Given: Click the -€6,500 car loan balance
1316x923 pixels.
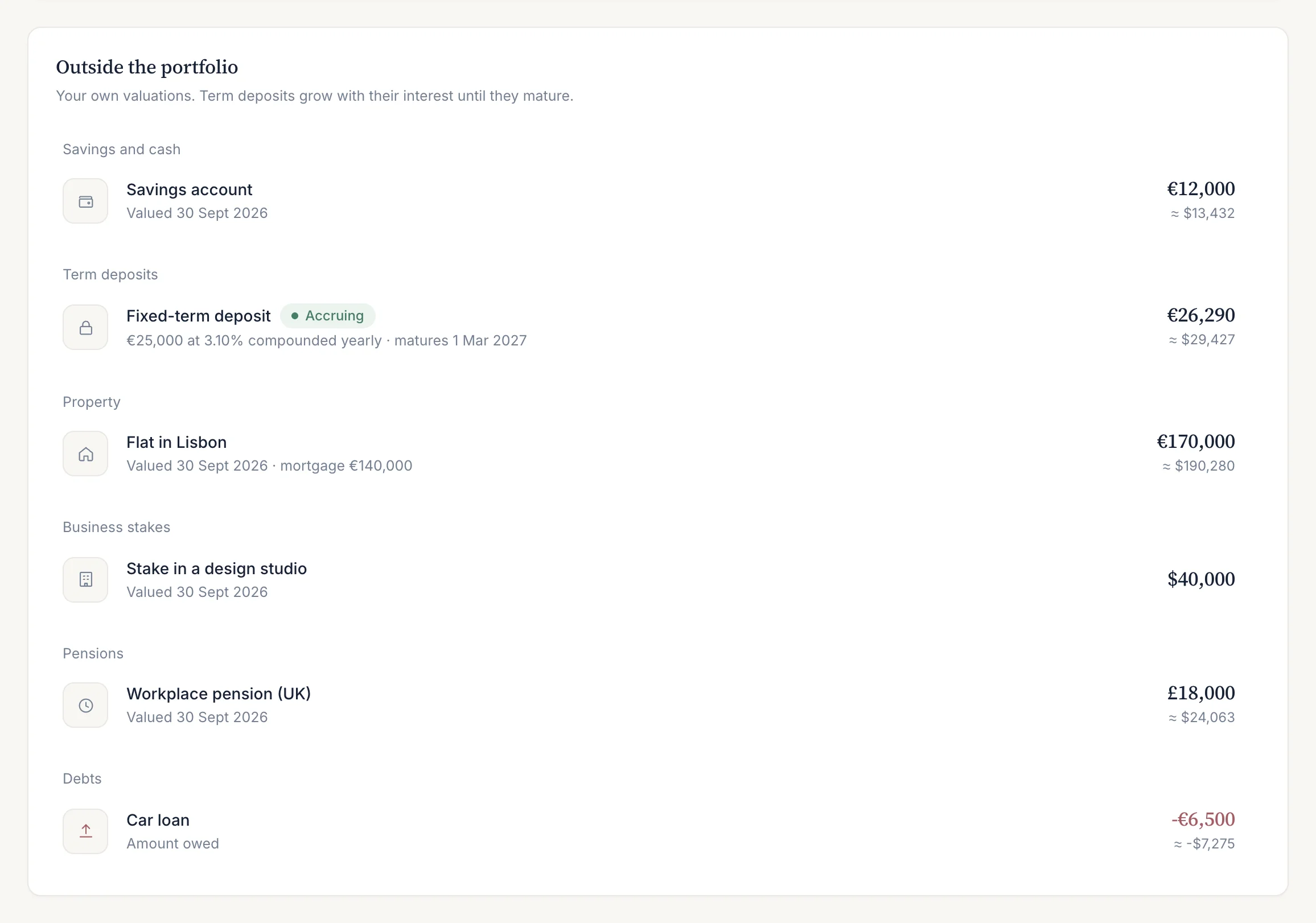Looking at the screenshot, I should 1203,819.
